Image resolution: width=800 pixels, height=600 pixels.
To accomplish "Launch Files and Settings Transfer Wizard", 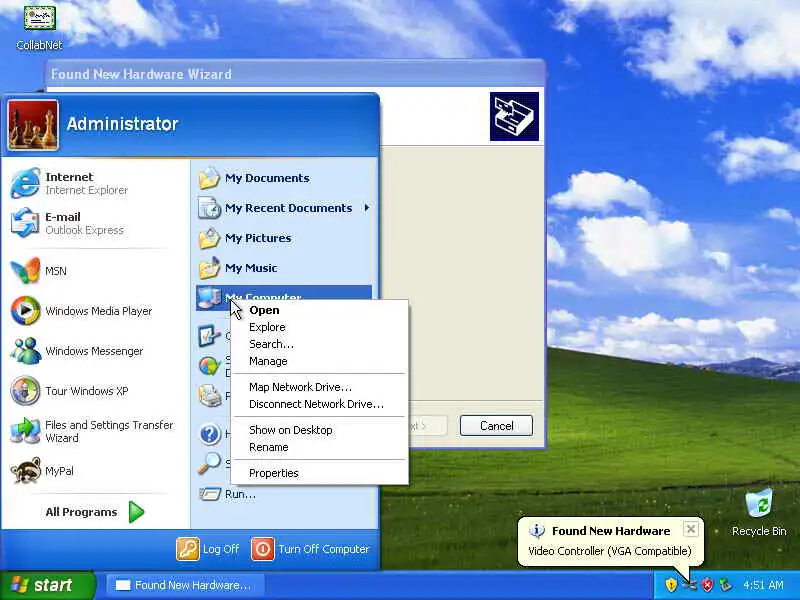I will 94,431.
